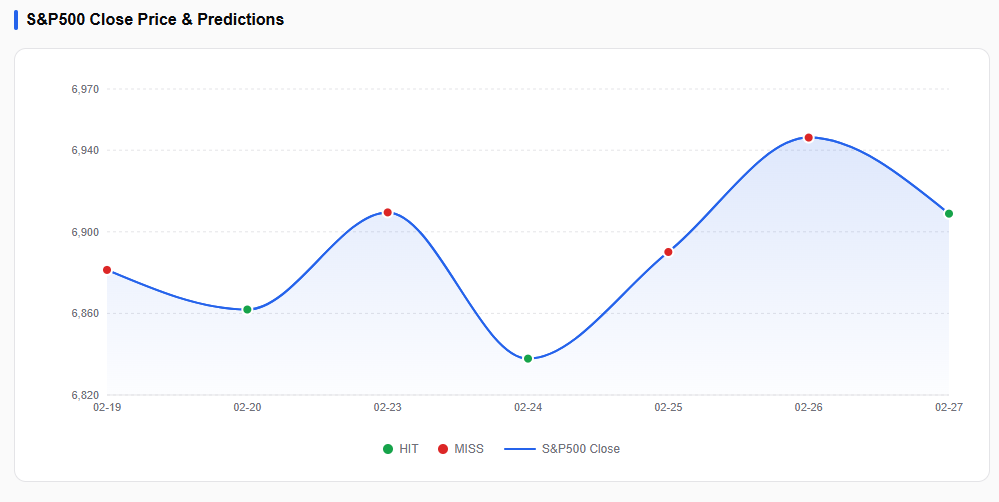Click the 6,970 y-axis label
This screenshot has height=502, width=999.
click(x=85, y=89)
